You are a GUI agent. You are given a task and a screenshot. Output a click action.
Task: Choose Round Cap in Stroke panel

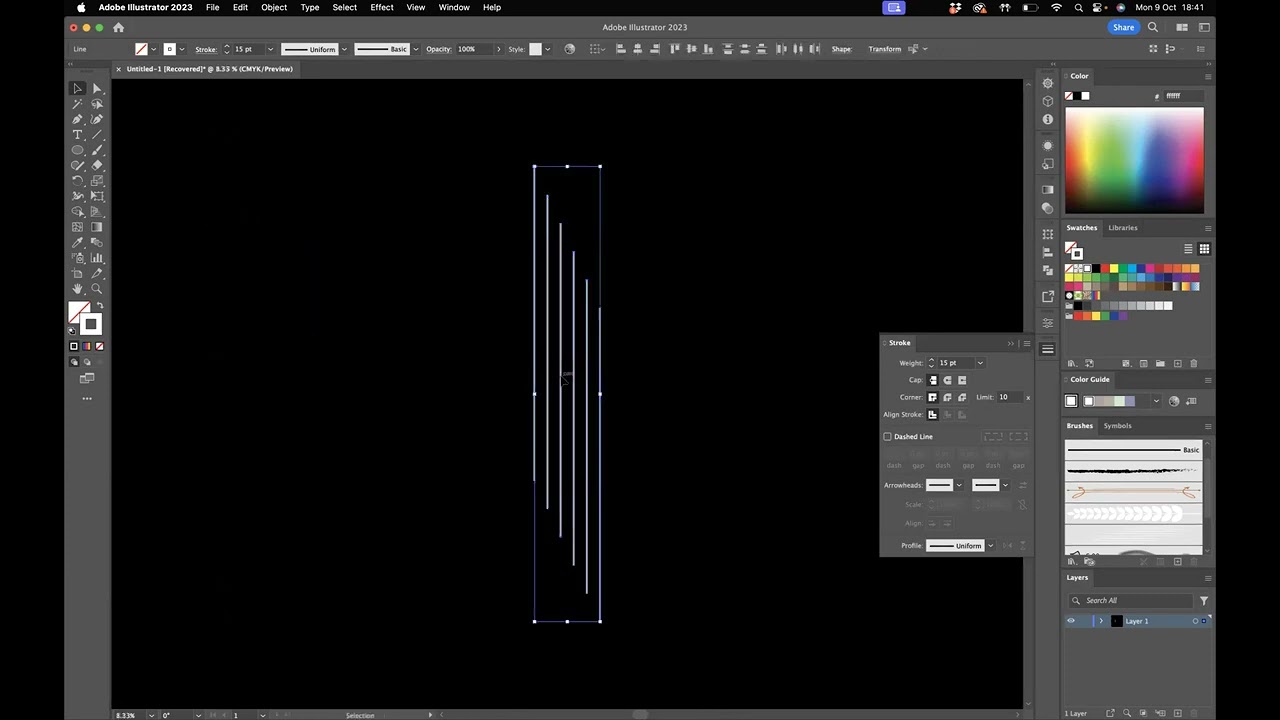coord(947,380)
